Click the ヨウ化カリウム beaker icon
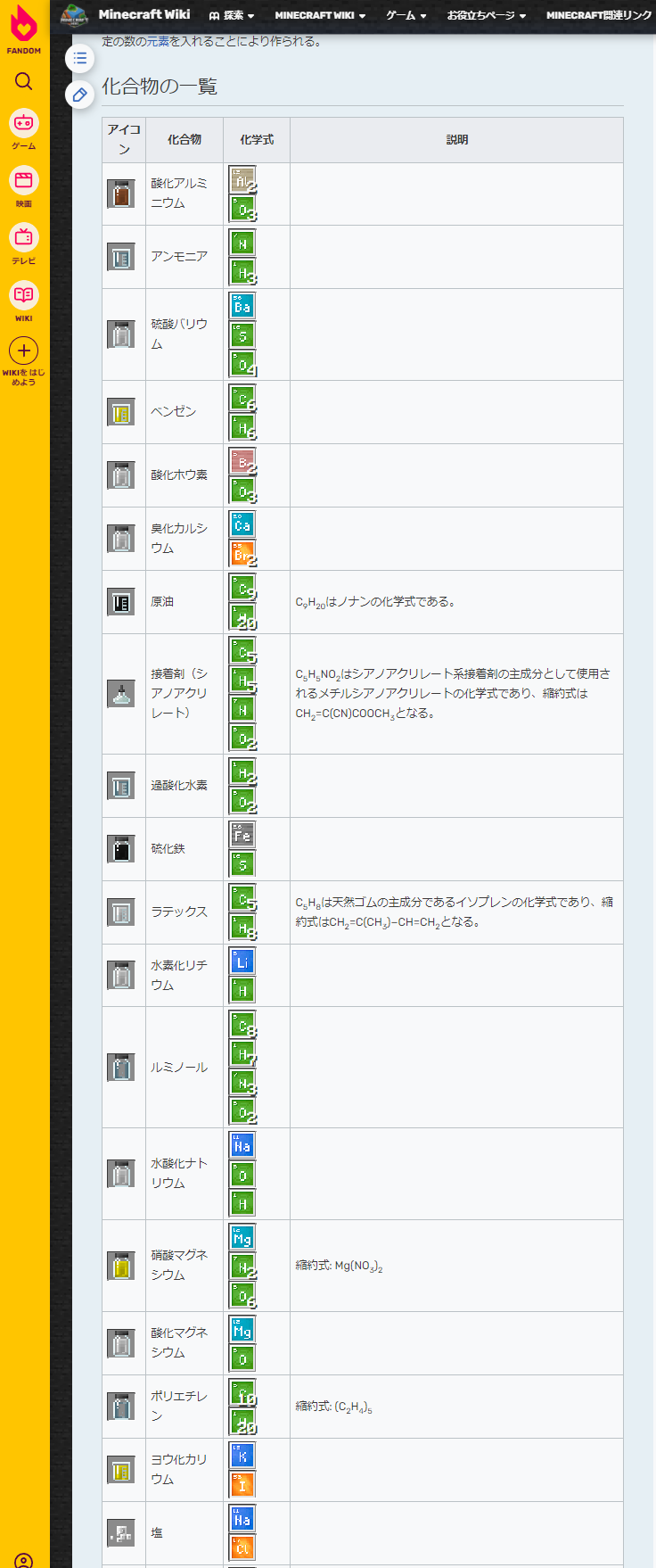The image size is (656, 1568). click(x=121, y=1469)
